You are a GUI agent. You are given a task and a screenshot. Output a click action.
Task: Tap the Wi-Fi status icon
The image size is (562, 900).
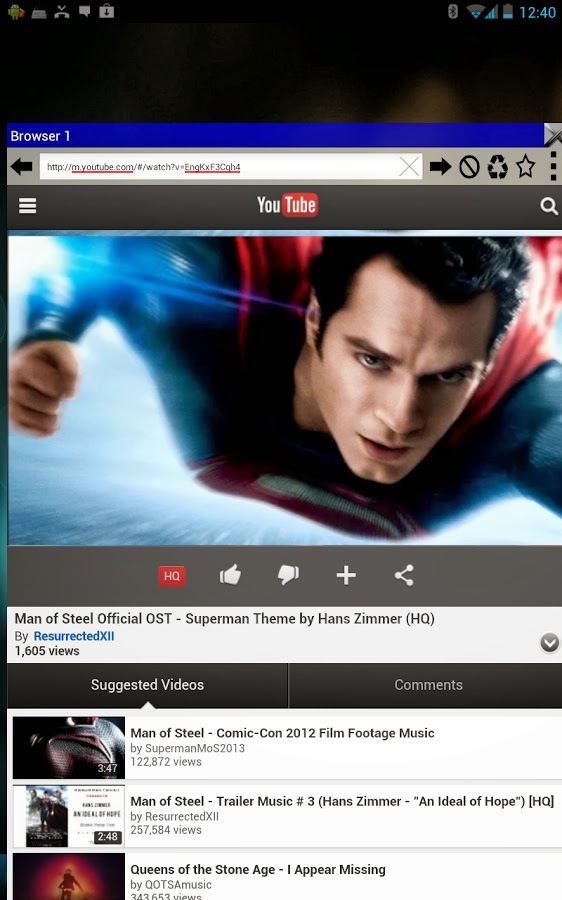pyautogui.click(x=474, y=11)
